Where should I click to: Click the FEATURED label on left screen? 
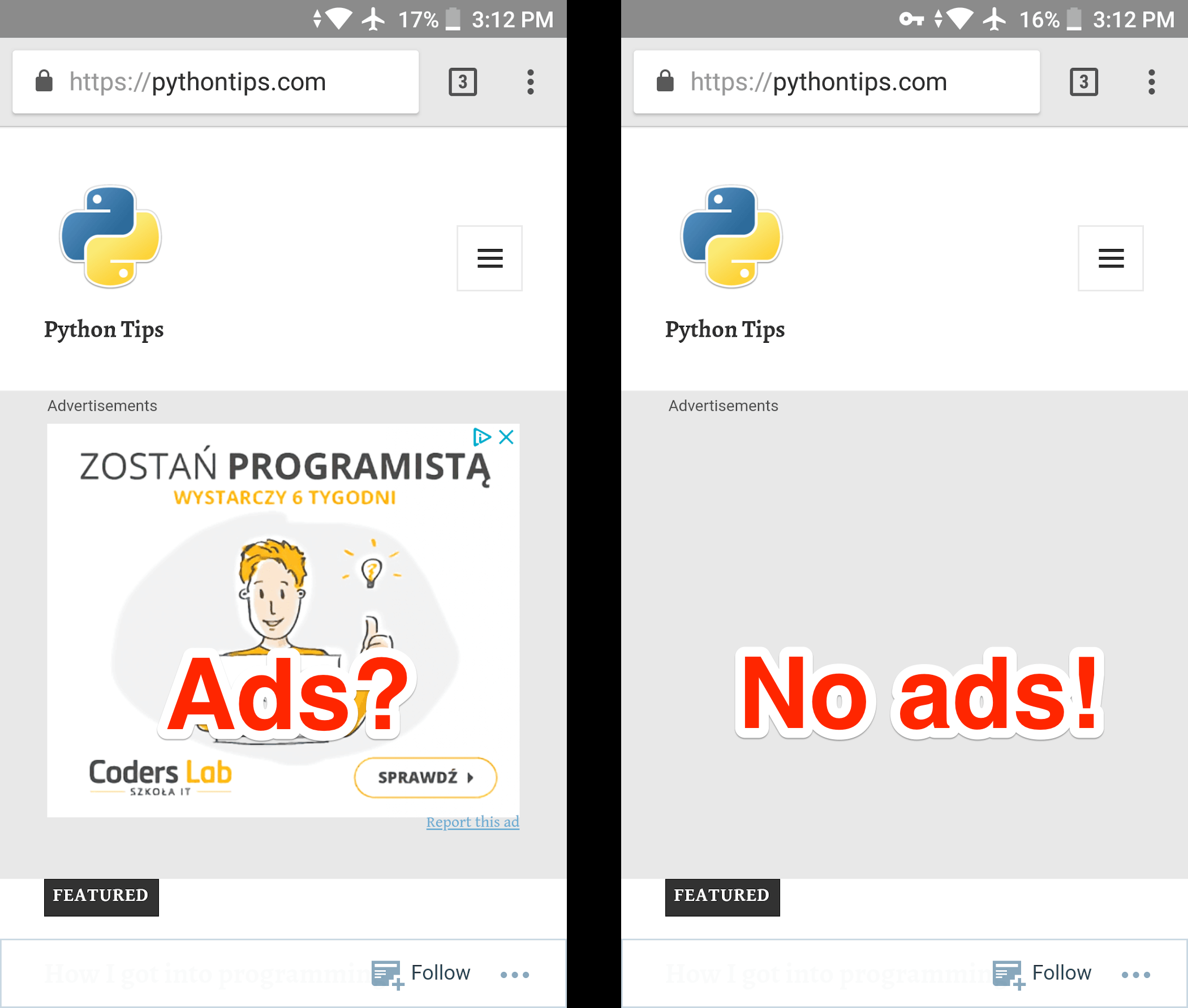pos(100,894)
